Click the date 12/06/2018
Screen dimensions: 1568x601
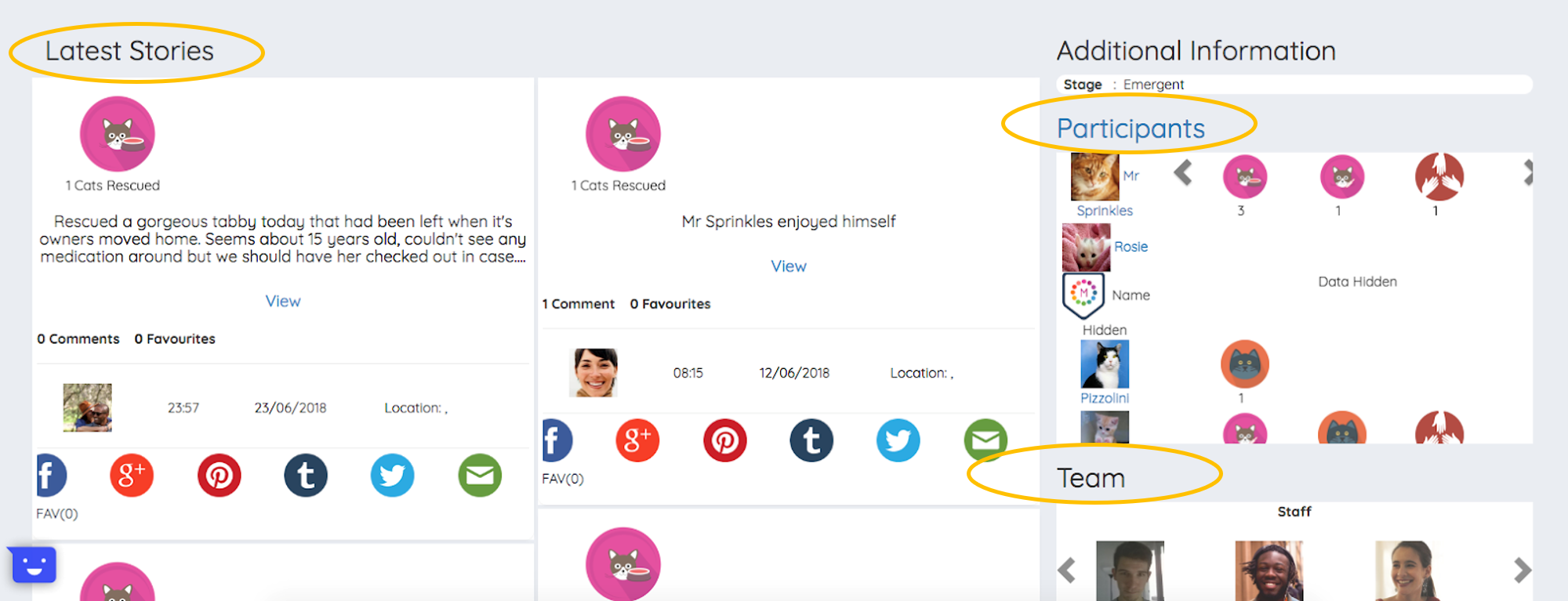(x=794, y=373)
